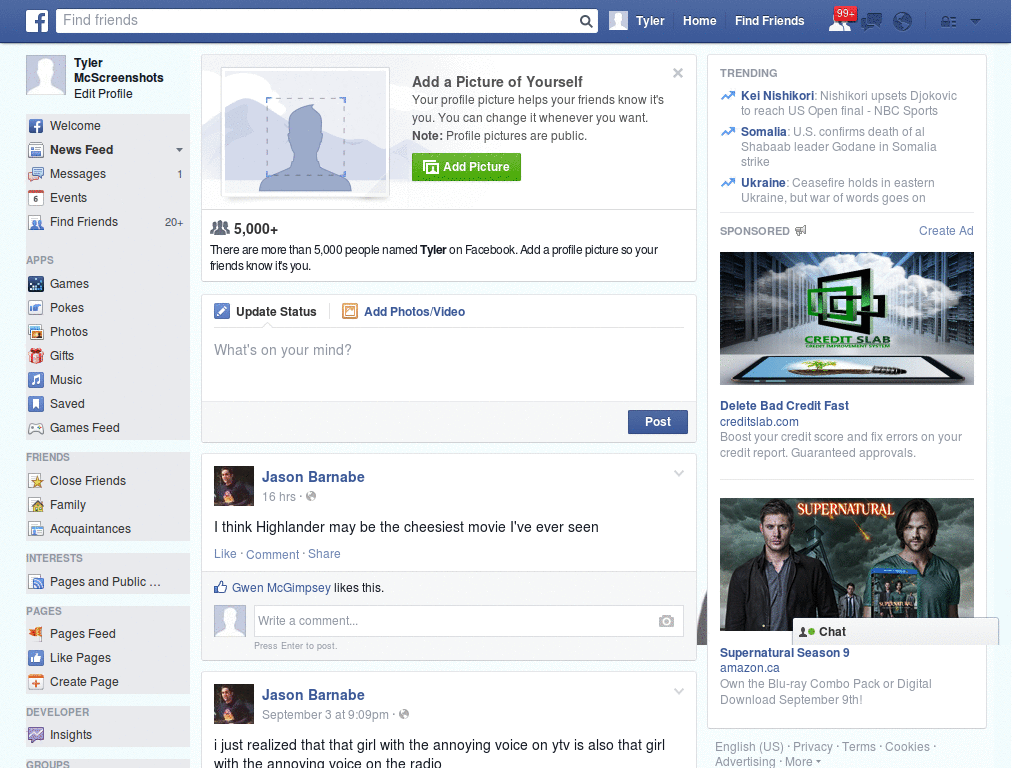Open the messages icon in top bar
Screen dimensions: 1024x768
pyautogui.click(x=871, y=22)
